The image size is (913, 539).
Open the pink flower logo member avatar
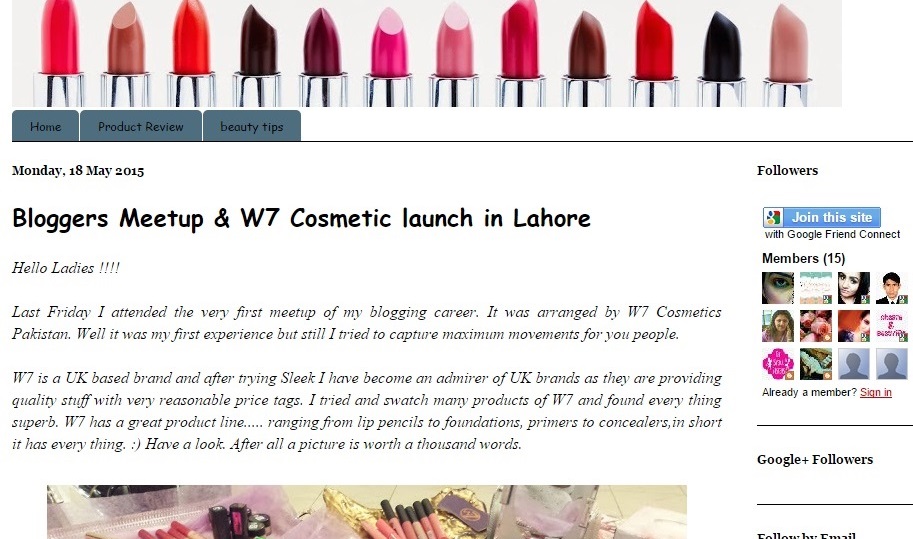pos(777,363)
